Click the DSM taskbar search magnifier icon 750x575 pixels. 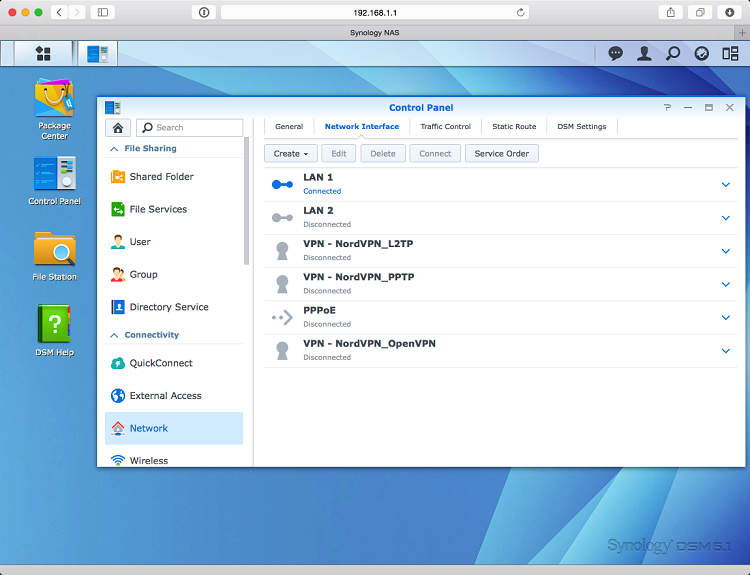(673, 54)
